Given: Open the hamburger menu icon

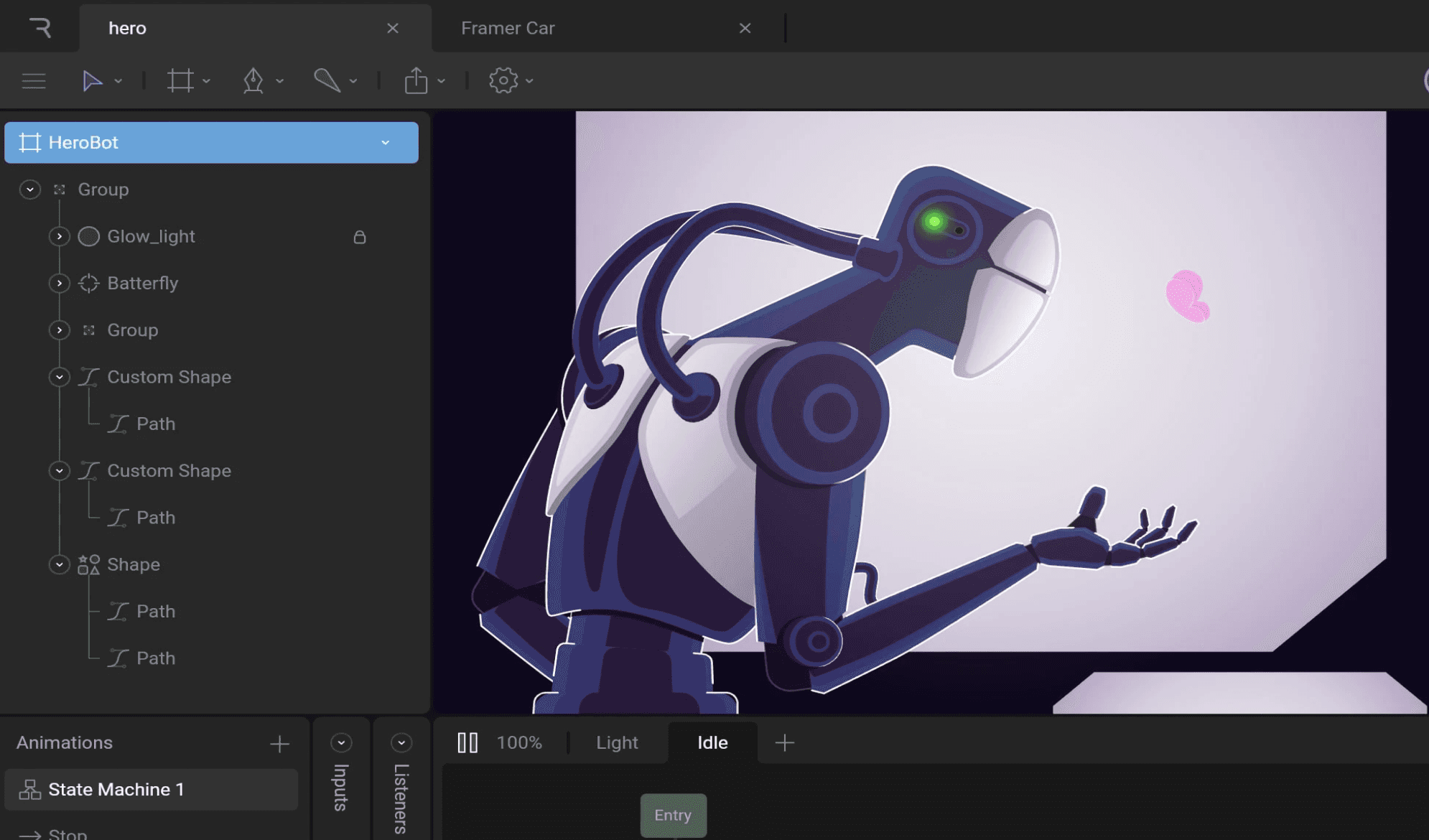Looking at the screenshot, I should coord(34,80).
